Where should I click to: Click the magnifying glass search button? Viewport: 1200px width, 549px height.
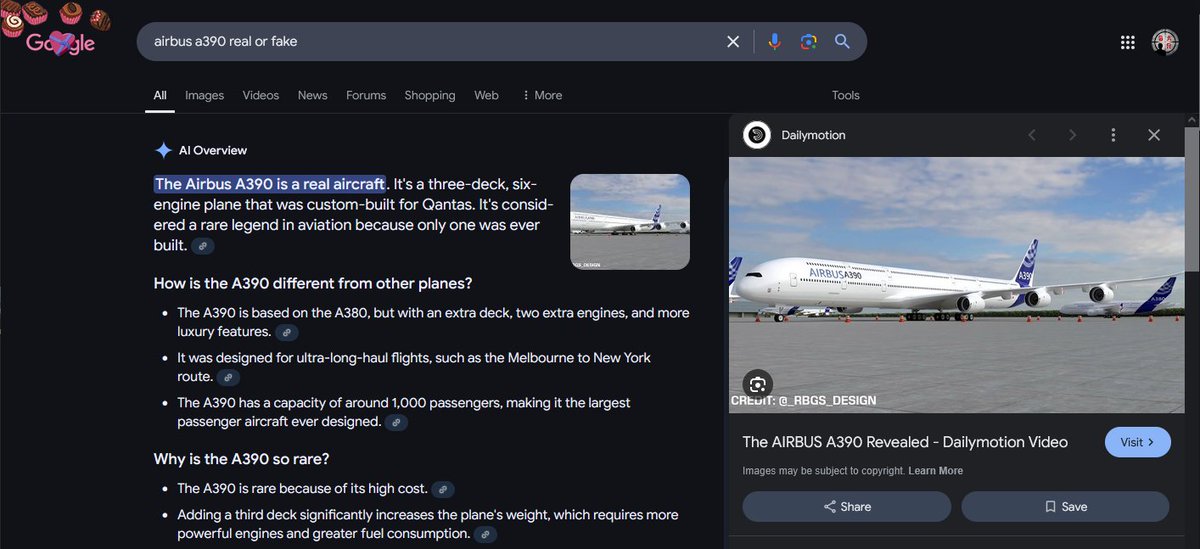pyautogui.click(x=842, y=41)
